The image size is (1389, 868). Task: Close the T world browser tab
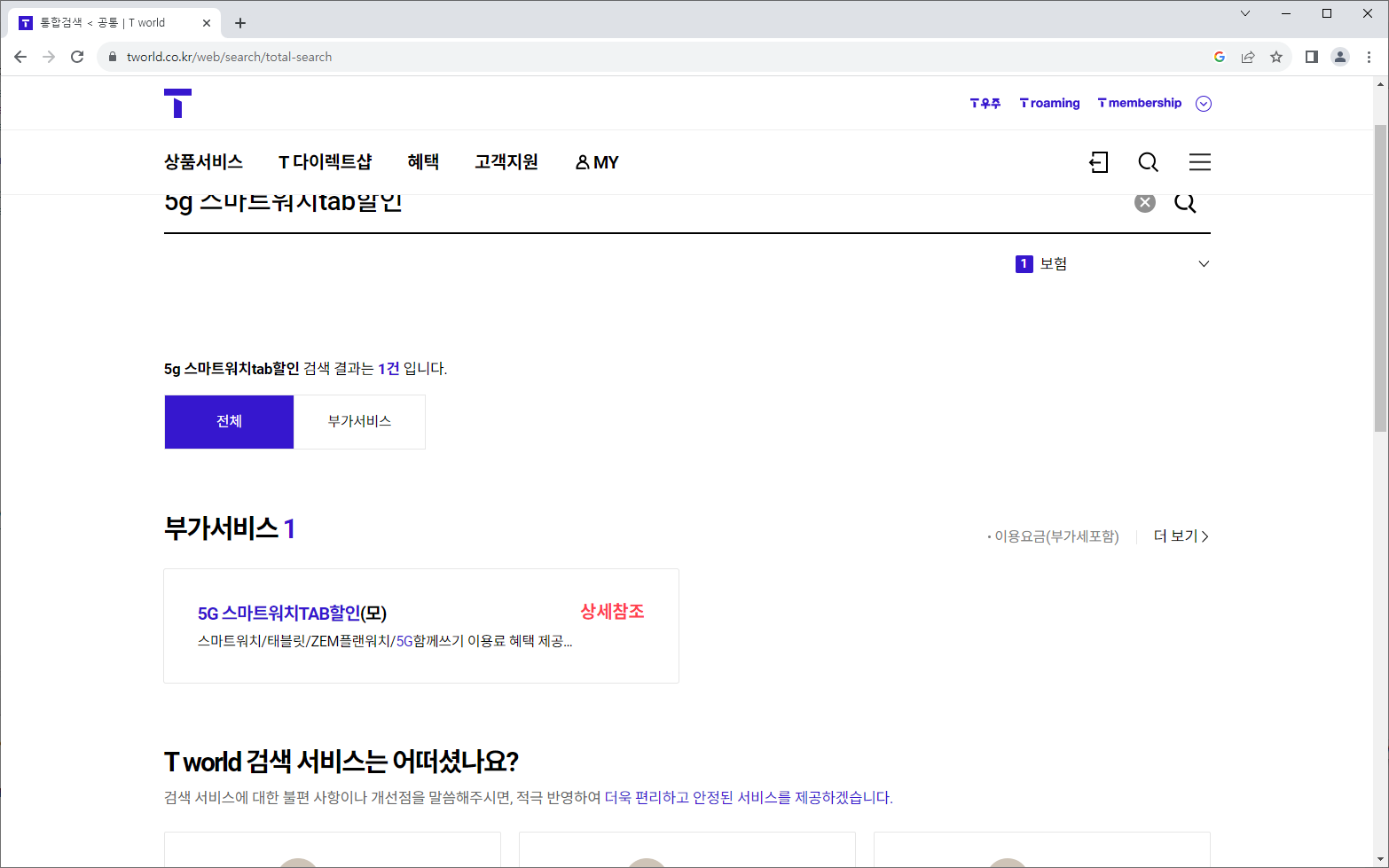pos(207,23)
